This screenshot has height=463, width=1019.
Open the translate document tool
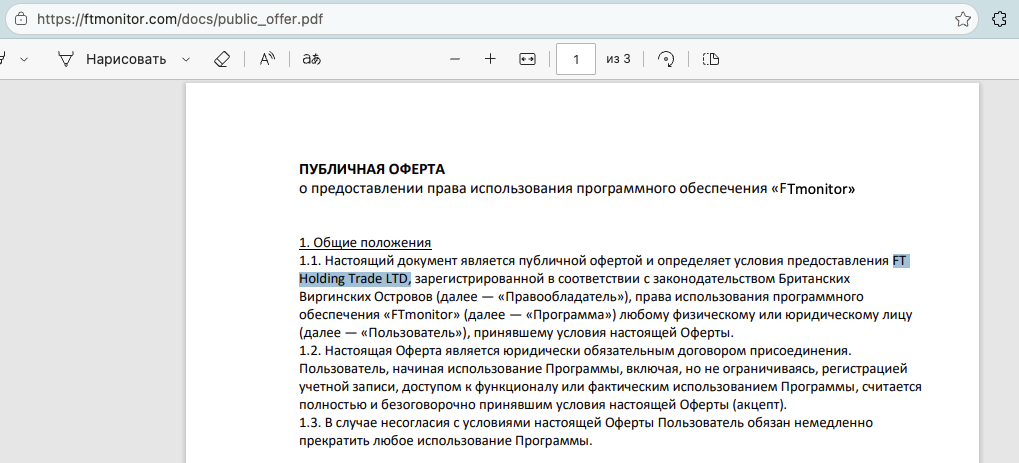311,59
